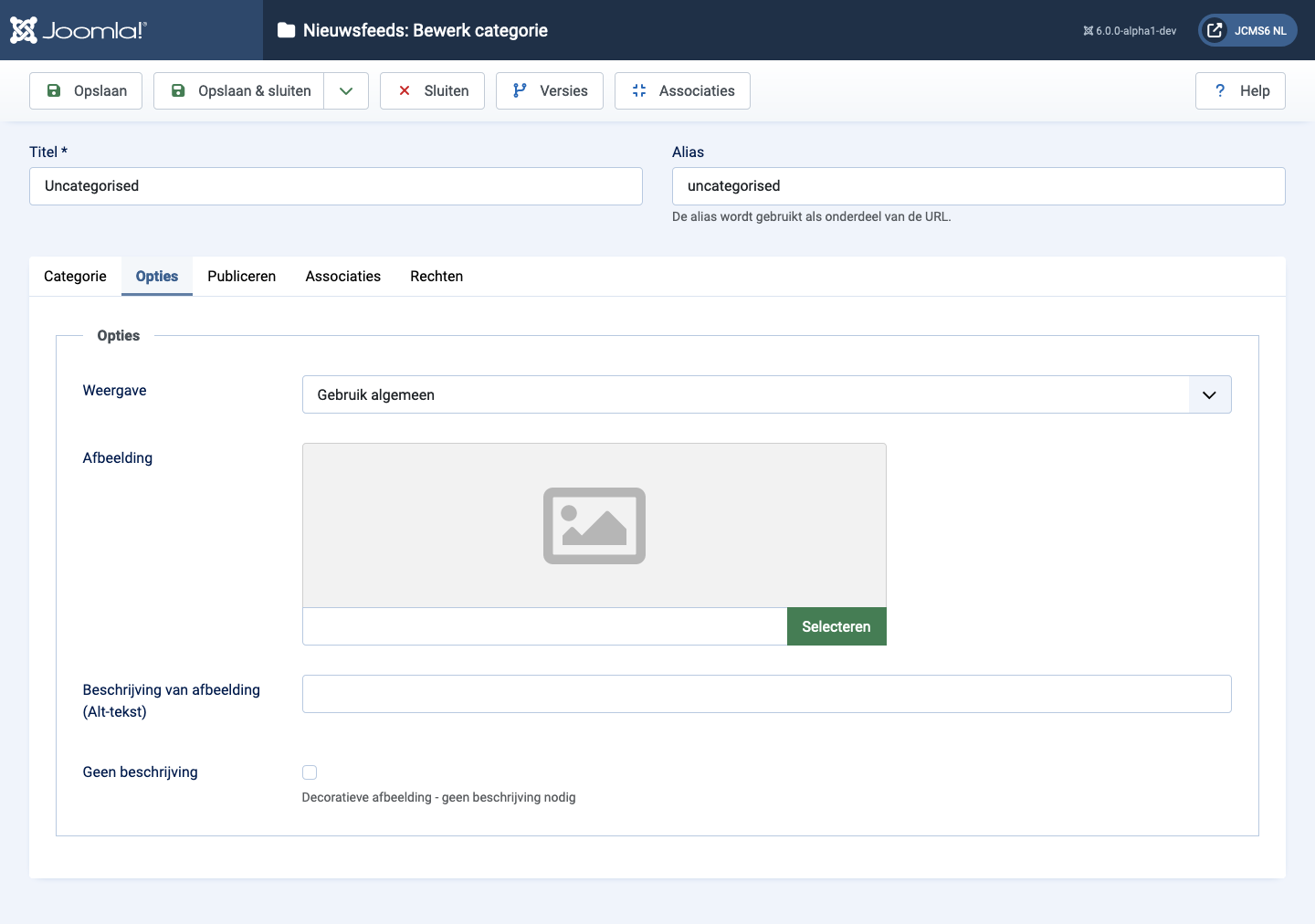The image size is (1315, 924).
Task: Click the Associaties toolbar button
Action: (x=682, y=90)
